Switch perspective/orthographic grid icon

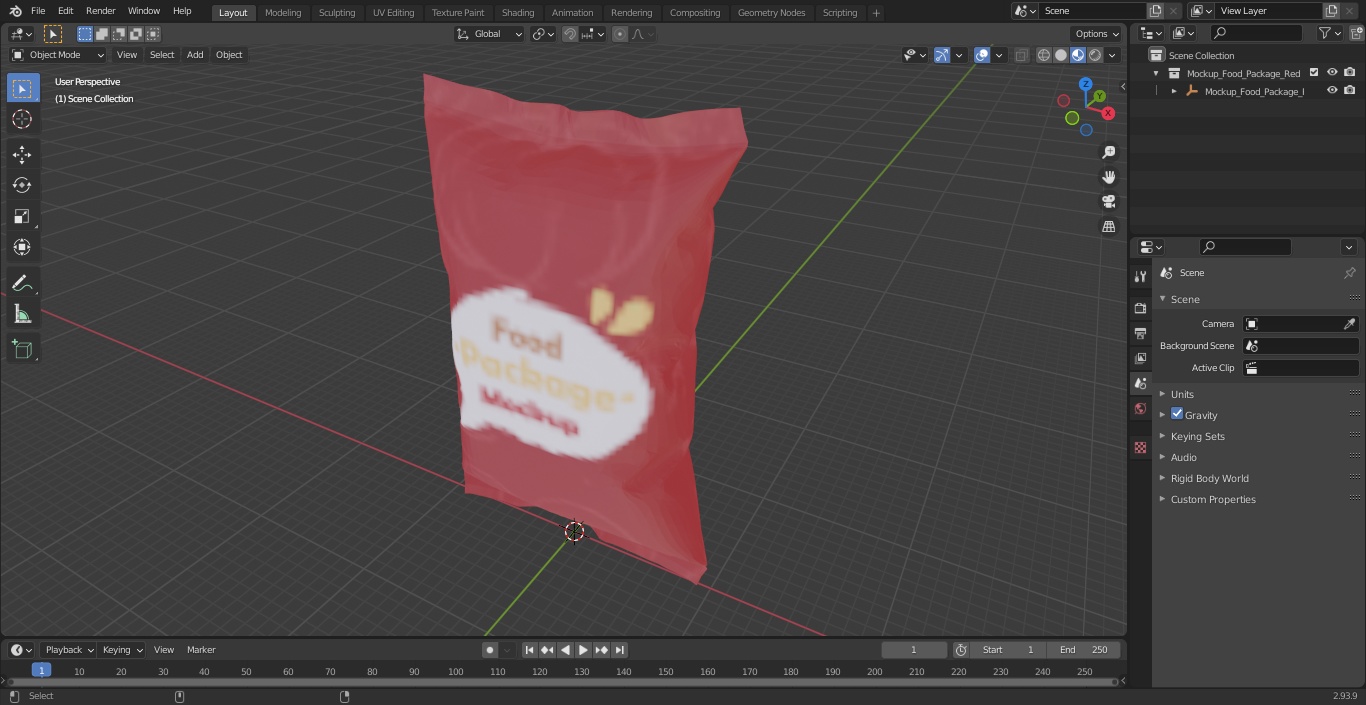tap(1108, 227)
